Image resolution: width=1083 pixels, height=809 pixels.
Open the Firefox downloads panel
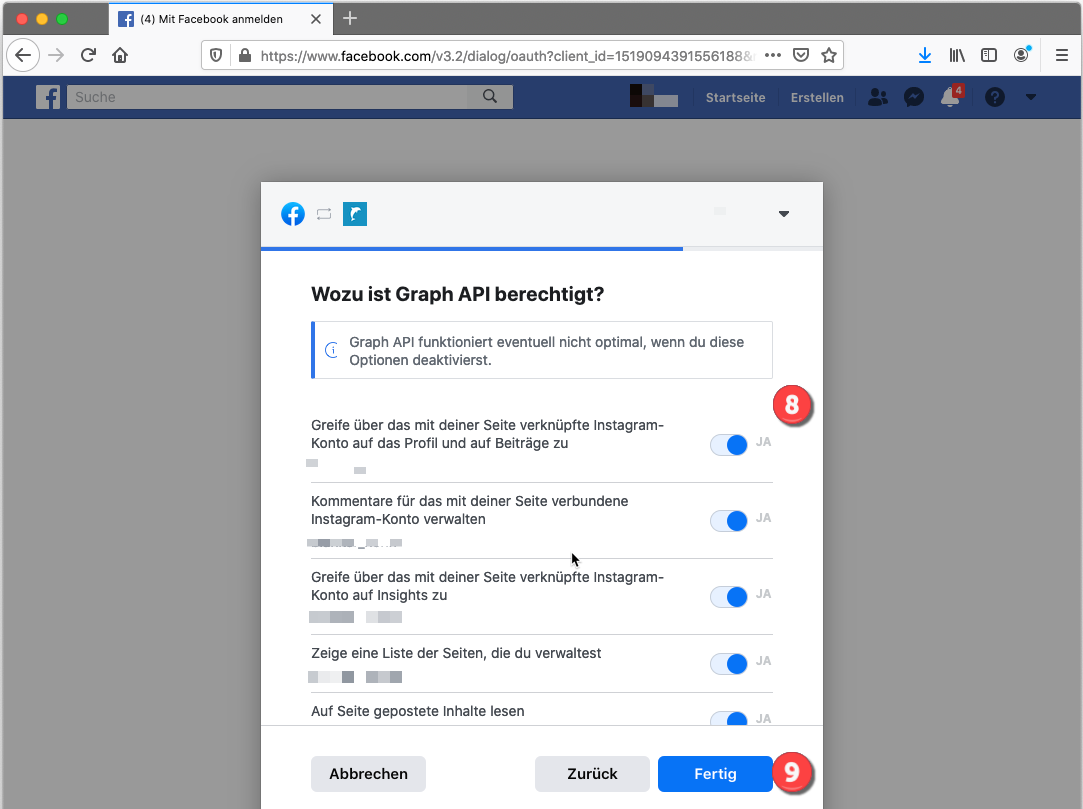(925, 55)
